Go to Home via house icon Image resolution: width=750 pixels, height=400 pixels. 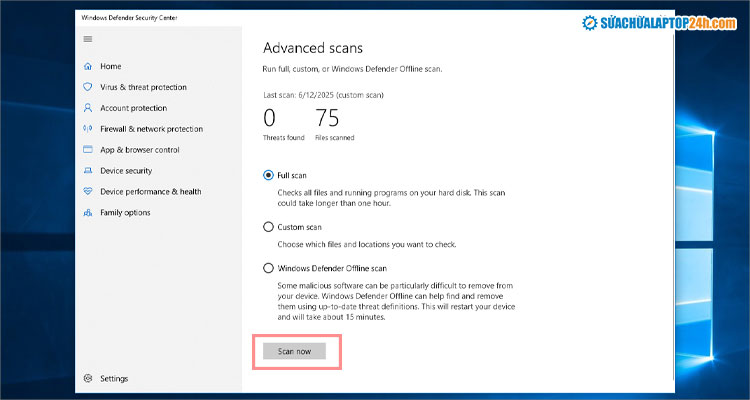point(89,66)
